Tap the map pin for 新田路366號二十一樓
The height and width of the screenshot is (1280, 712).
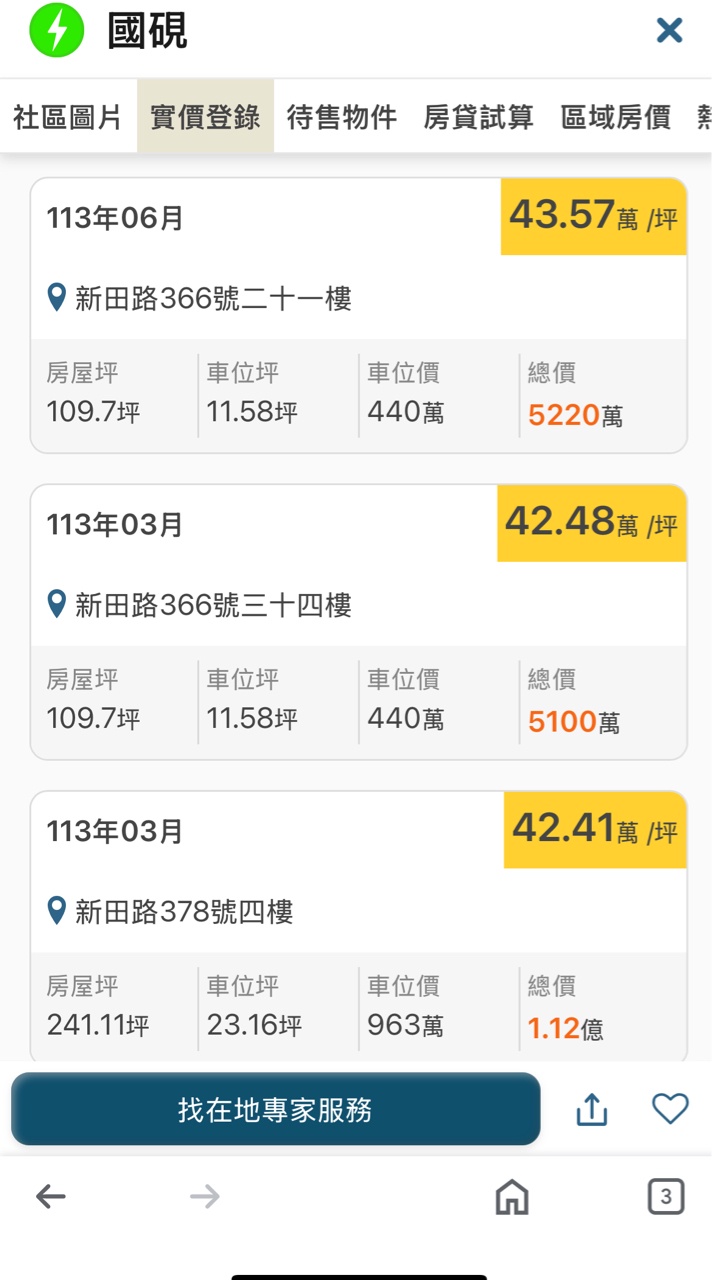(x=57, y=297)
